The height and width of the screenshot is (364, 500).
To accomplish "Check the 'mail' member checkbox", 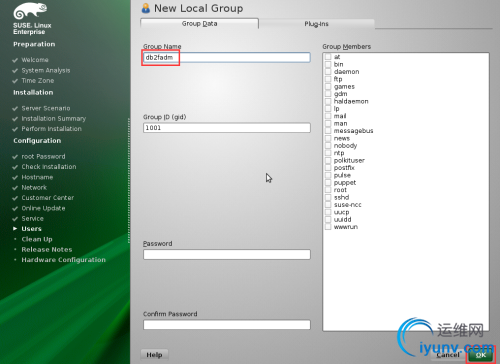I will pyautogui.click(x=328, y=116).
